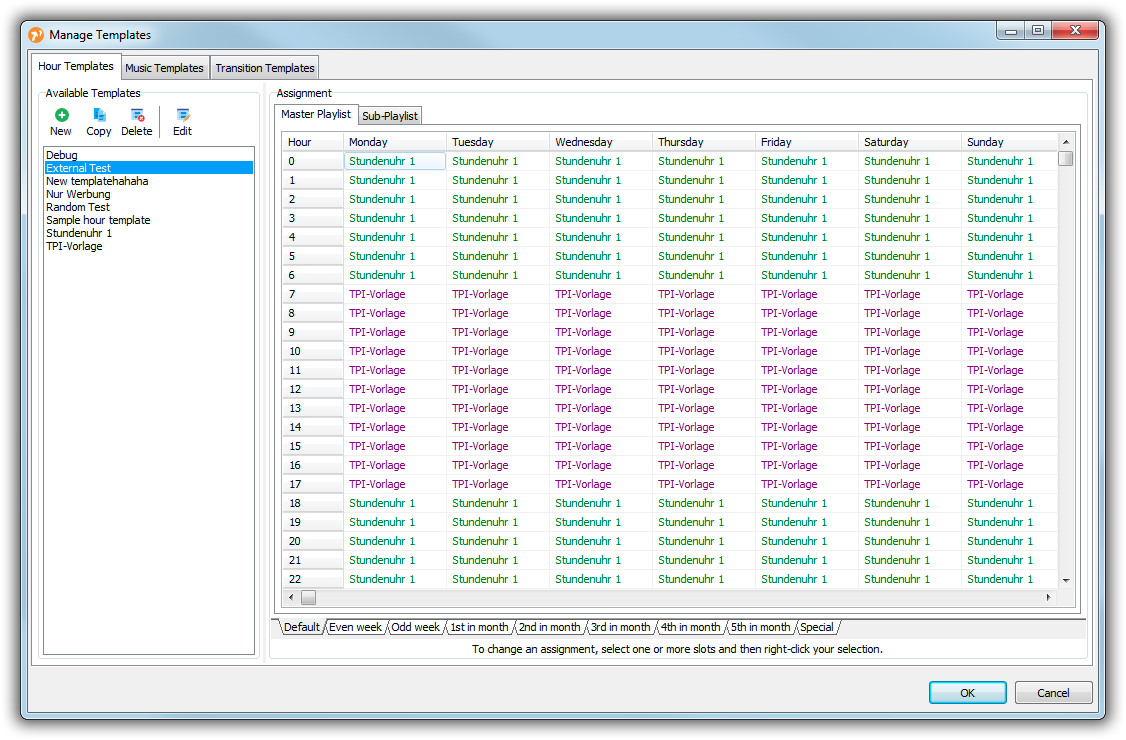This screenshot has height=740, width=1126.
Task: Open the Transition Templates tab
Action: [x=265, y=68]
